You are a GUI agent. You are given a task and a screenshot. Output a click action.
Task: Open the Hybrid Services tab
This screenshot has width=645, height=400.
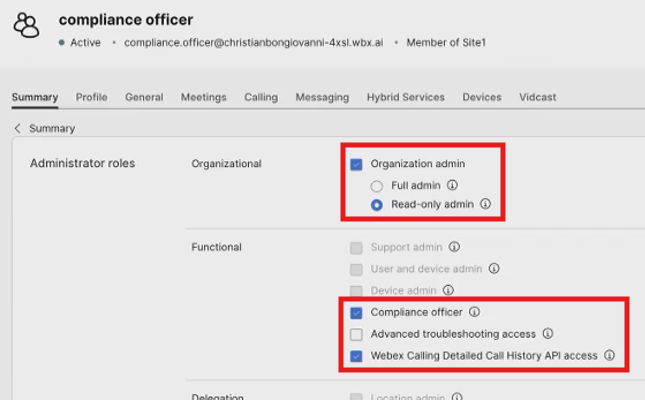pos(405,97)
